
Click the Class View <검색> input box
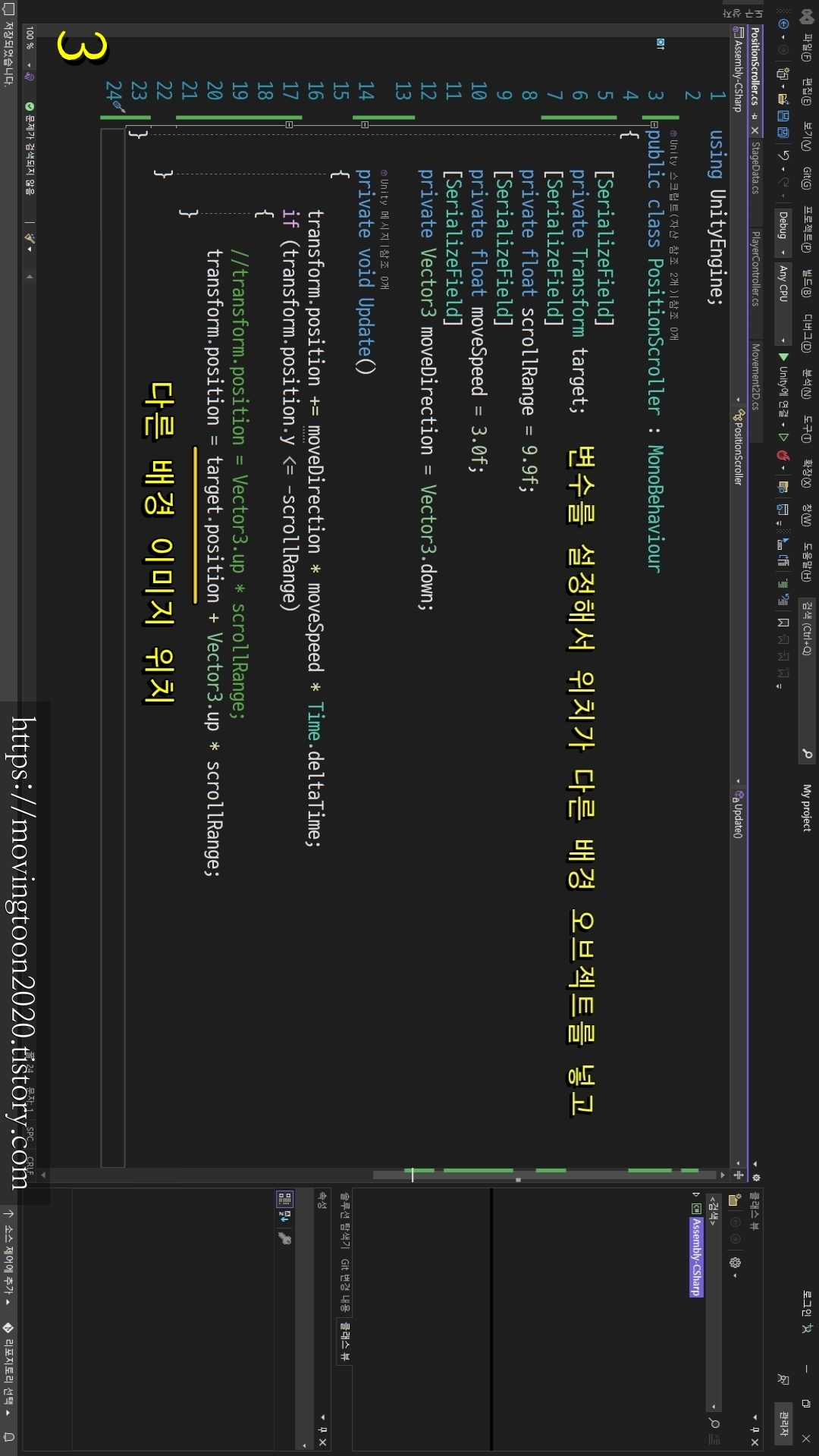[x=714, y=1303]
